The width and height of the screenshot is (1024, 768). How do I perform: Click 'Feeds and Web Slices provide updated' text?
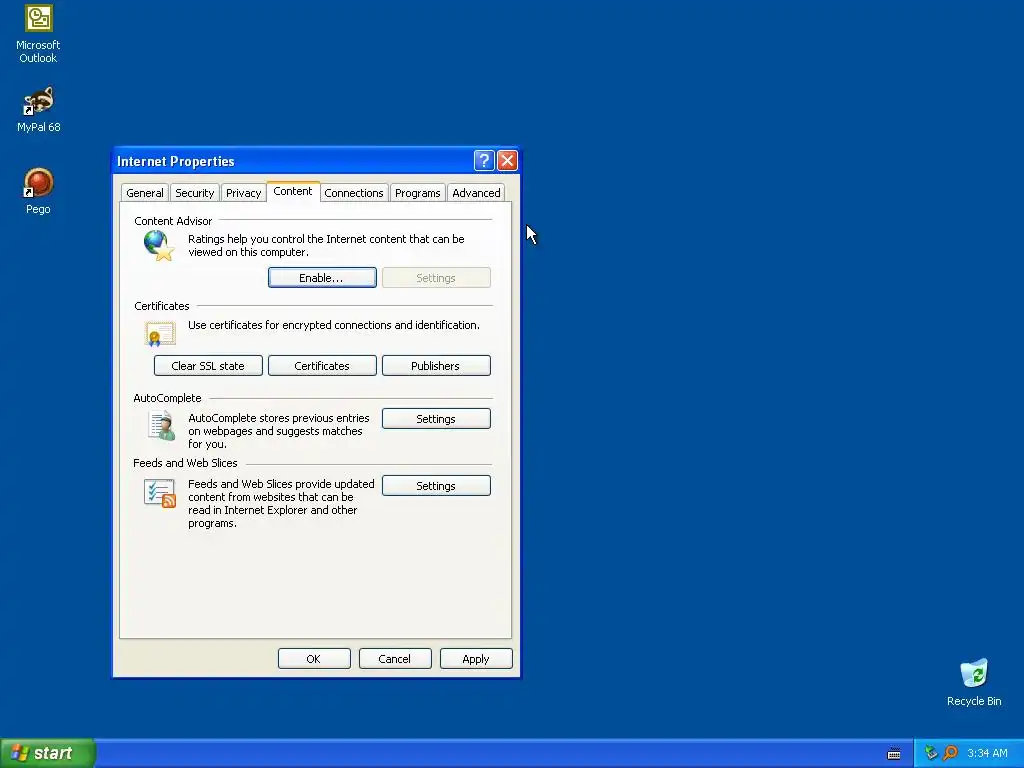[x=281, y=504]
